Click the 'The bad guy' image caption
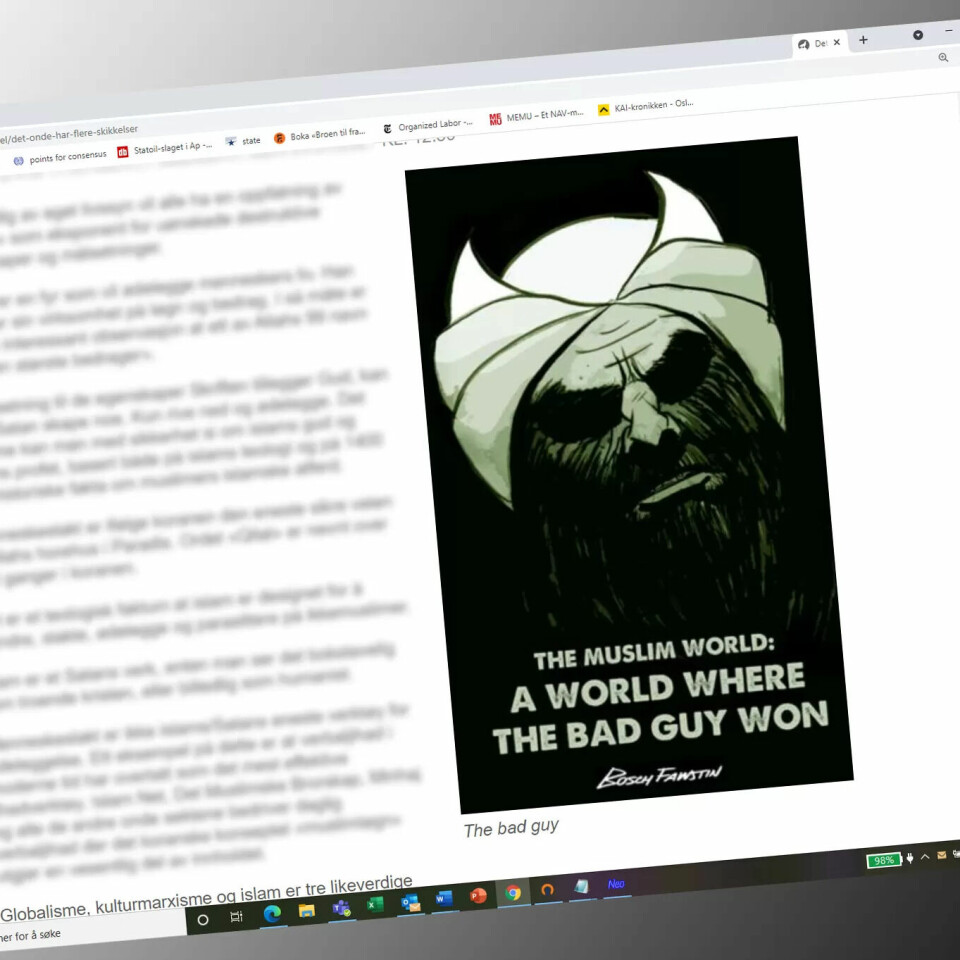Viewport: 960px width, 960px height. (511, 828)
